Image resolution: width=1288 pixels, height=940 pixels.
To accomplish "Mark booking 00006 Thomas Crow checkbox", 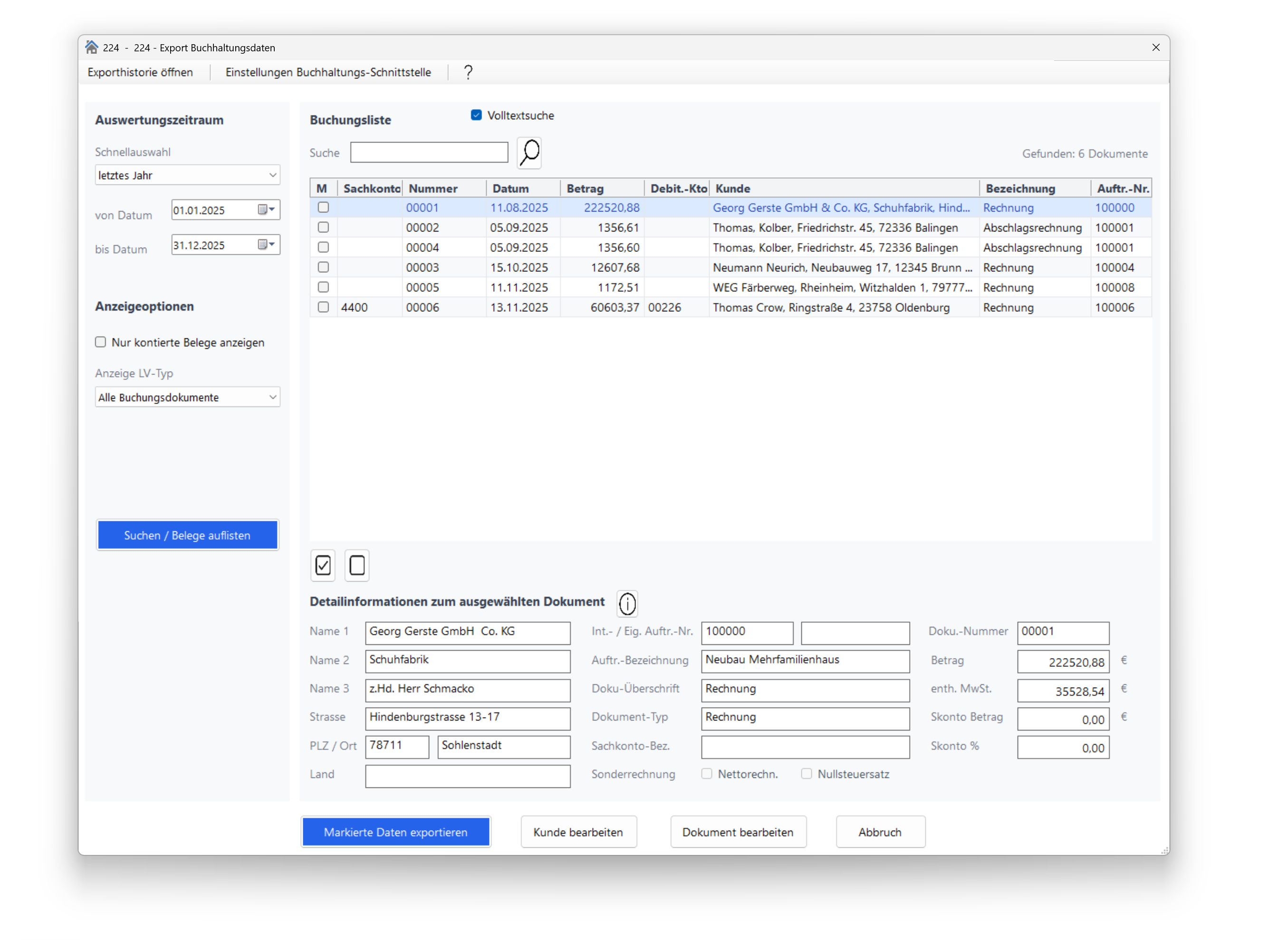I will pyautogui.click(x=323, y=307).
